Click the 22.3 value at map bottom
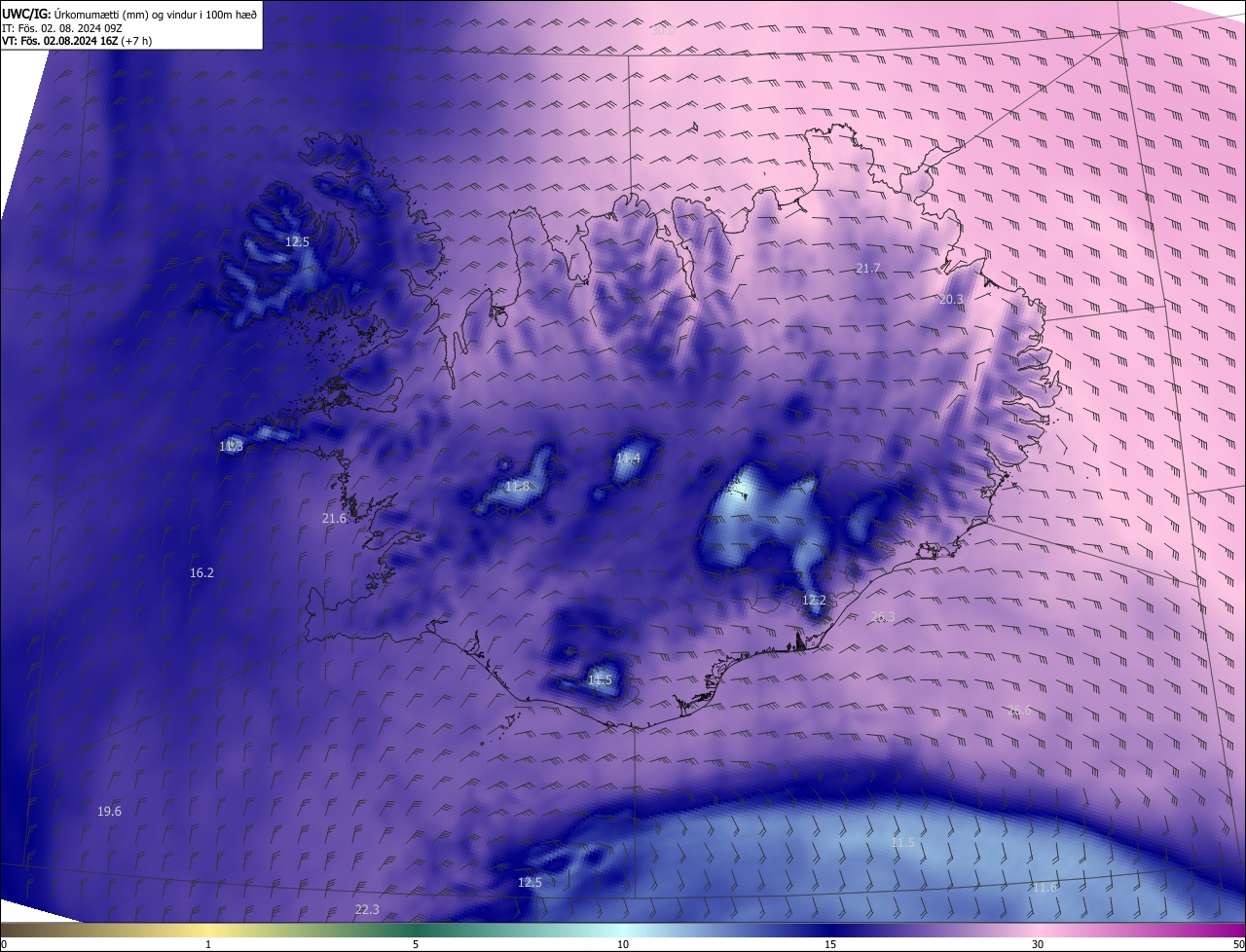The height and width of the screenshot is (952, 1246). coord(367,910)
